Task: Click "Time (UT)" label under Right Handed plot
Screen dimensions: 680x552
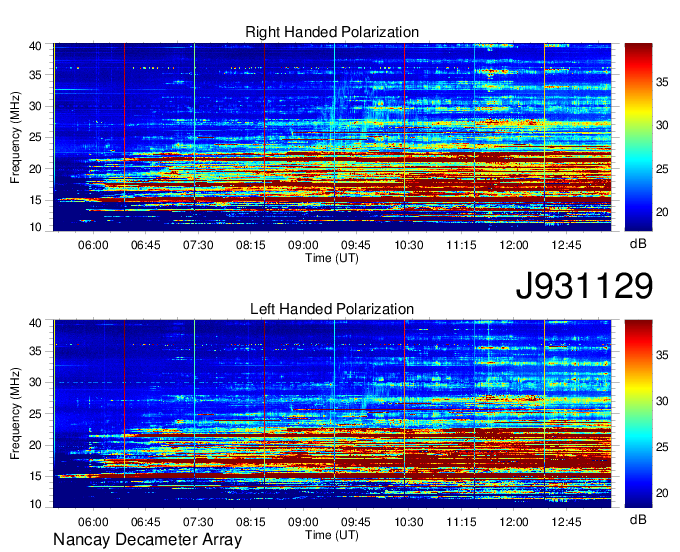Action: [332, 258]
